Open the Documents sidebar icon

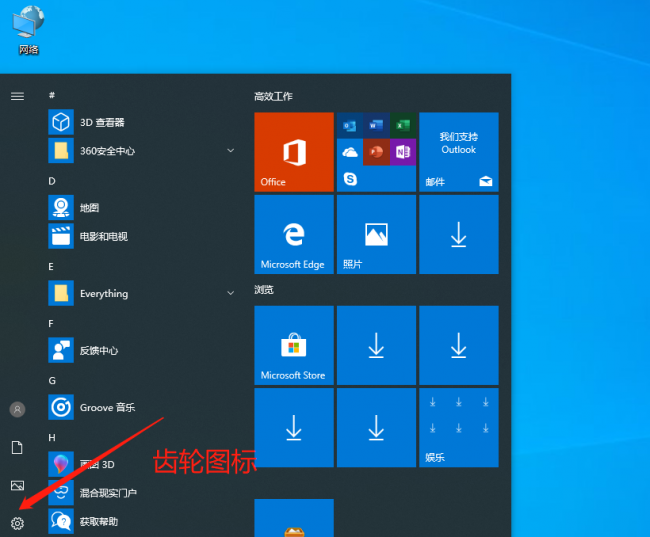coord(17,448)
